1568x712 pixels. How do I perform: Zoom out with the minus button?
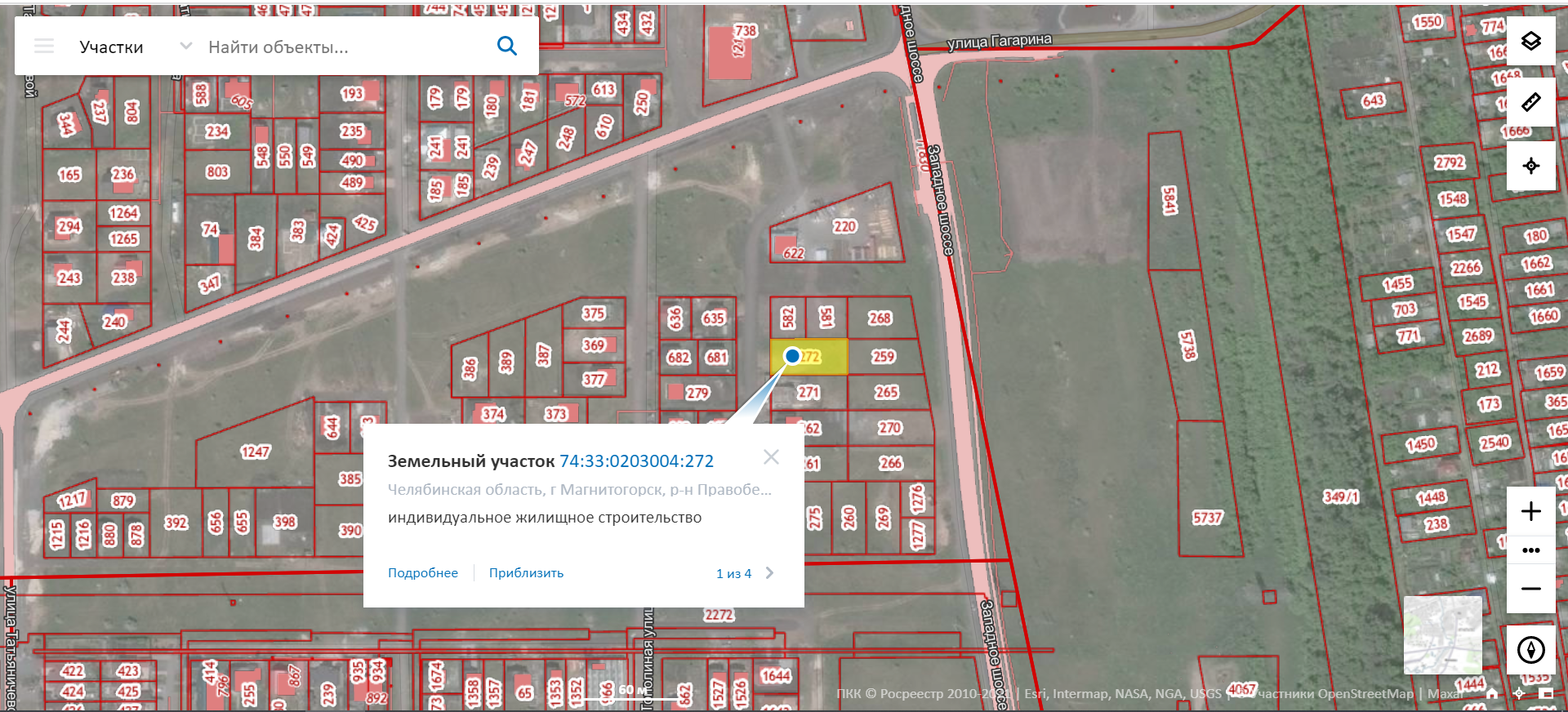click(x=1530, y=589)
